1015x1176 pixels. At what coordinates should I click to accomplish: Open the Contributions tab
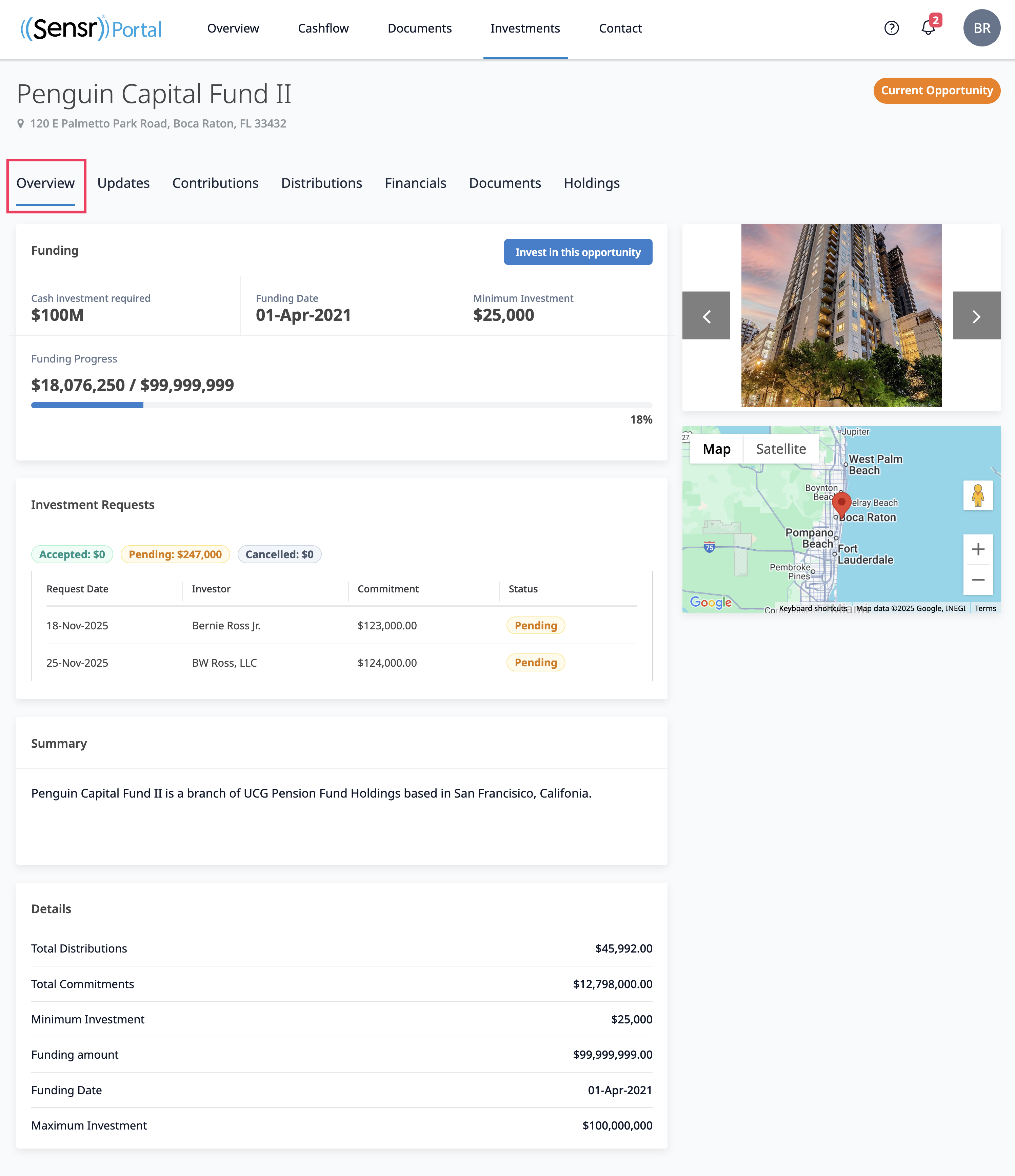click(215, 183)
